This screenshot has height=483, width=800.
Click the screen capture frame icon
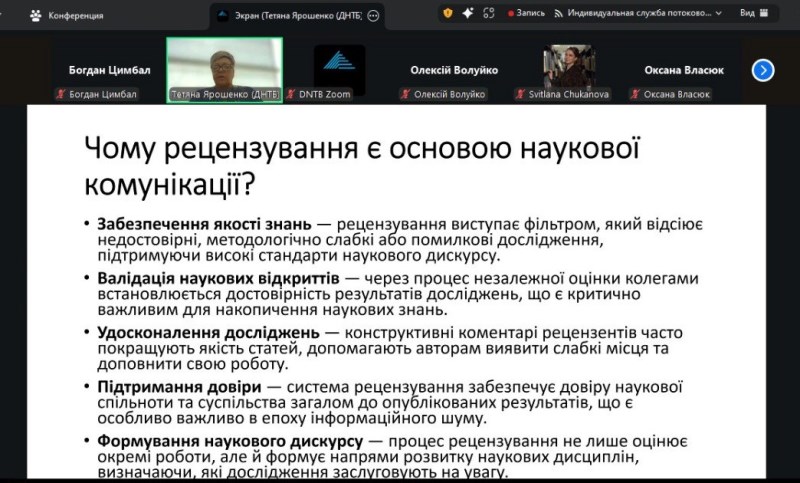pos(488,13)
